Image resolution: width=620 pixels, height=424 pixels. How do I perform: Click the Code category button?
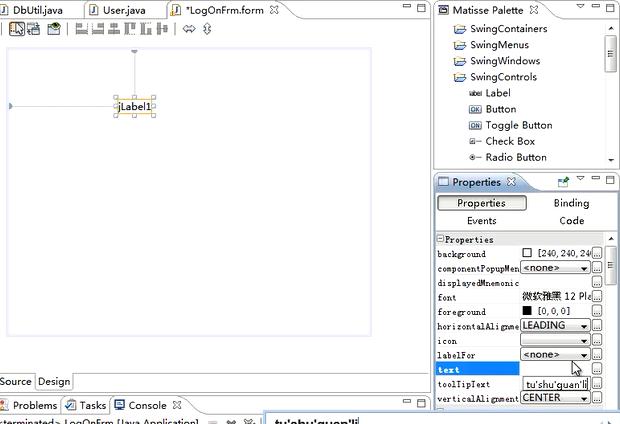click(571, 221)
